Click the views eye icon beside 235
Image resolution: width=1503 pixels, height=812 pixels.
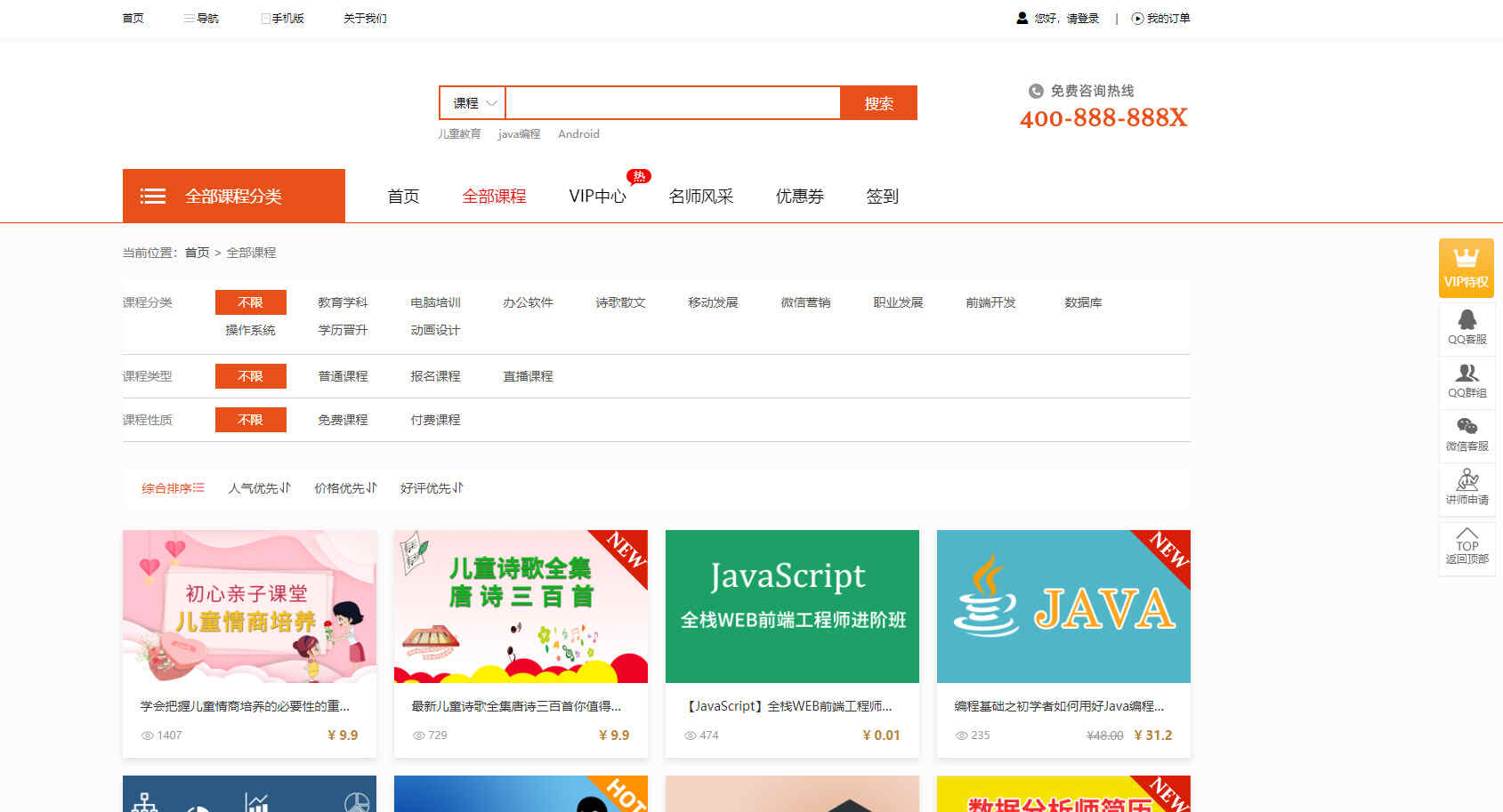pos(962,736)
